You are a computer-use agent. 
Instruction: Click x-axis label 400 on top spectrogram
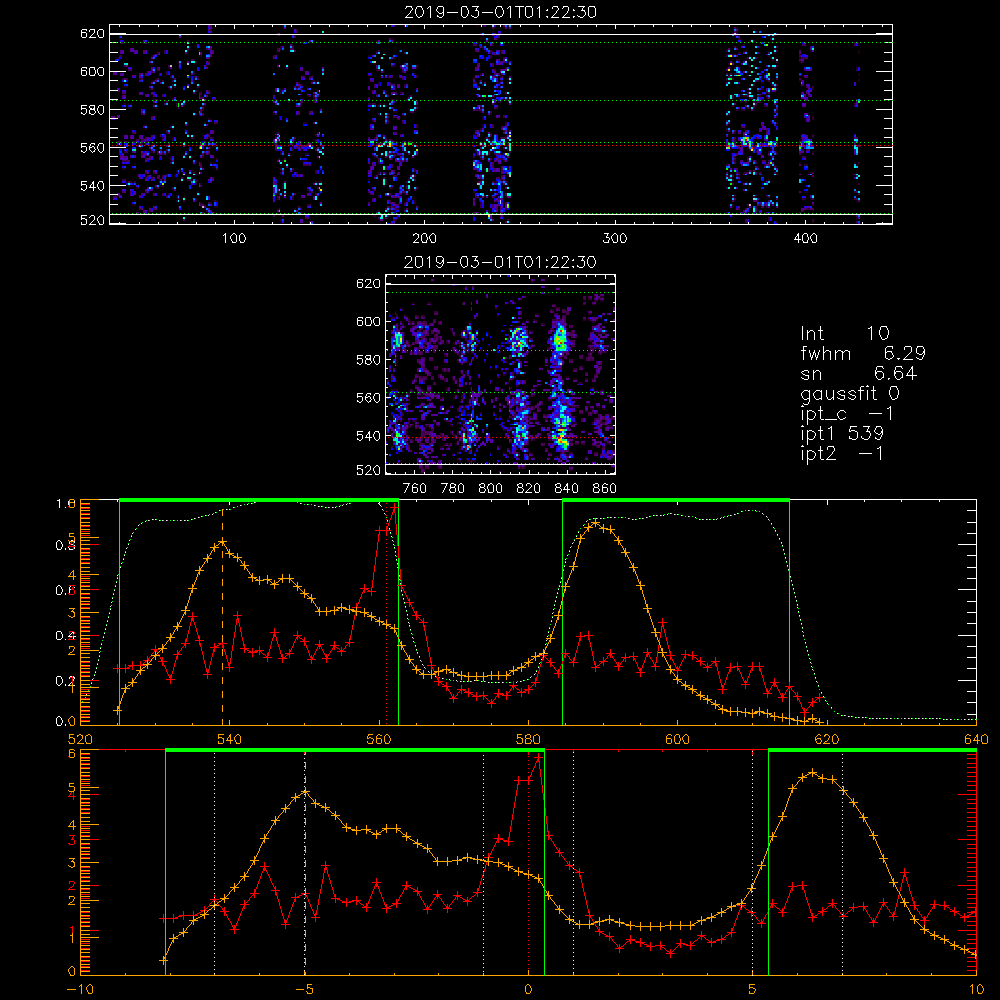click(x=805, y=239)
